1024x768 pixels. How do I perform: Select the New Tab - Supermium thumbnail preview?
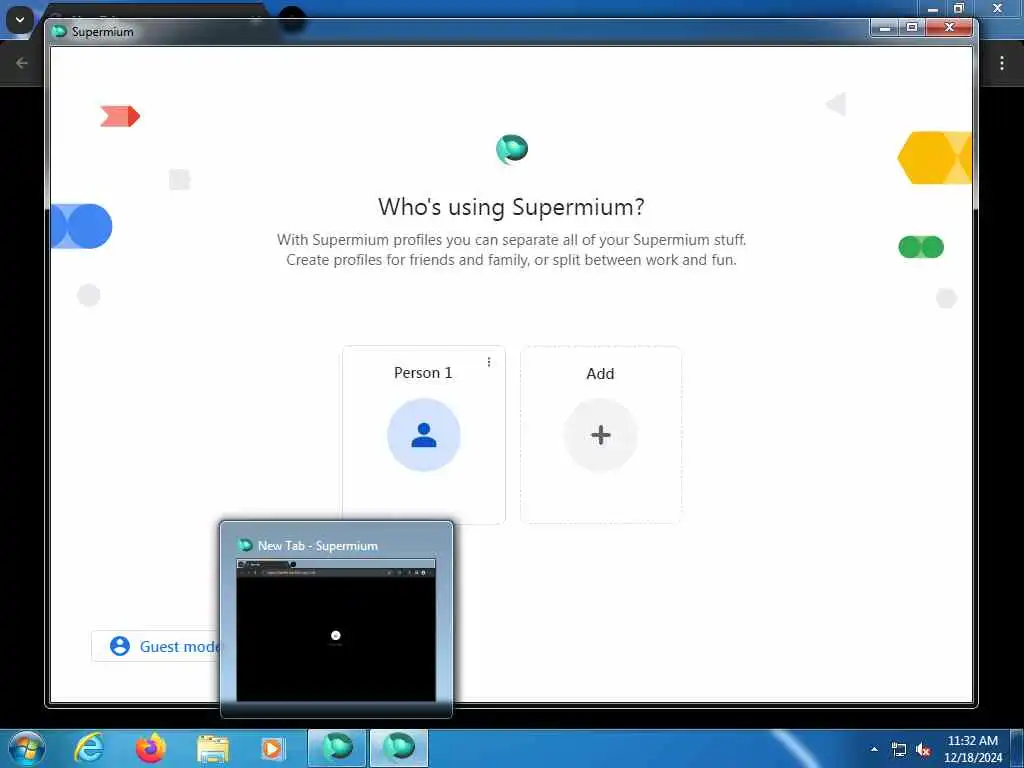[336, 630]
